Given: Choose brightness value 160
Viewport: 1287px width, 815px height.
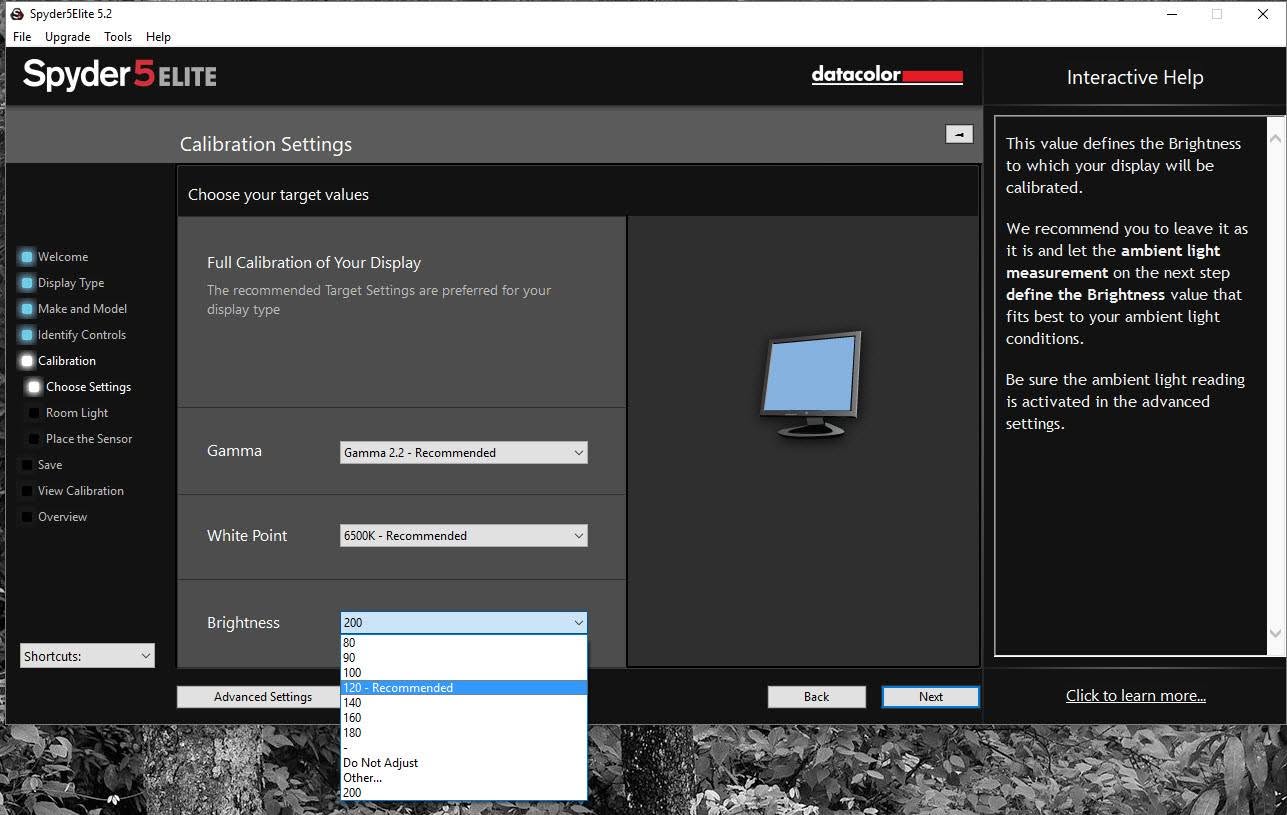Looking at the screenshot, I should (x=464, y=718).
